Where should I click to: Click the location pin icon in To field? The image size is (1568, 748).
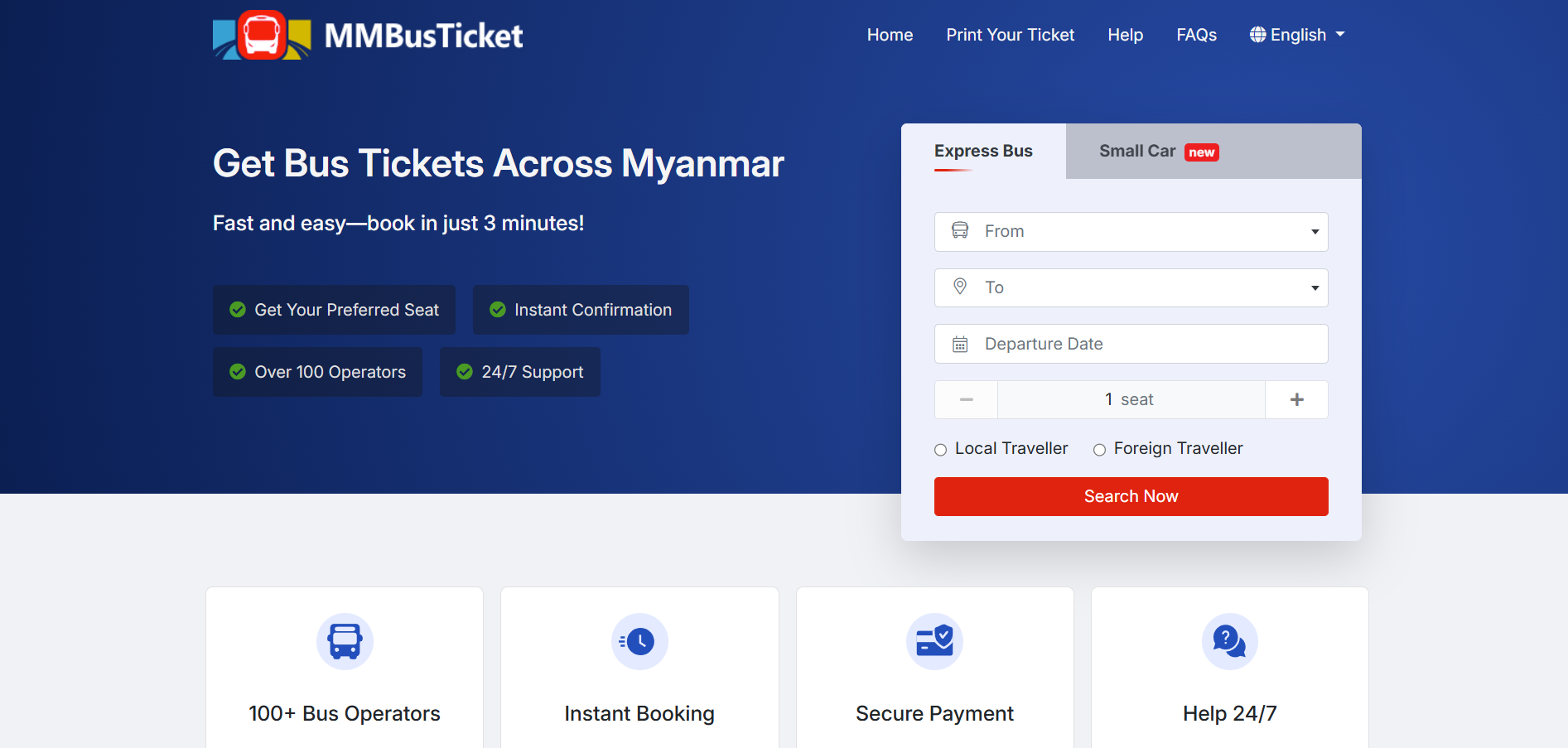tap(960, 287)
